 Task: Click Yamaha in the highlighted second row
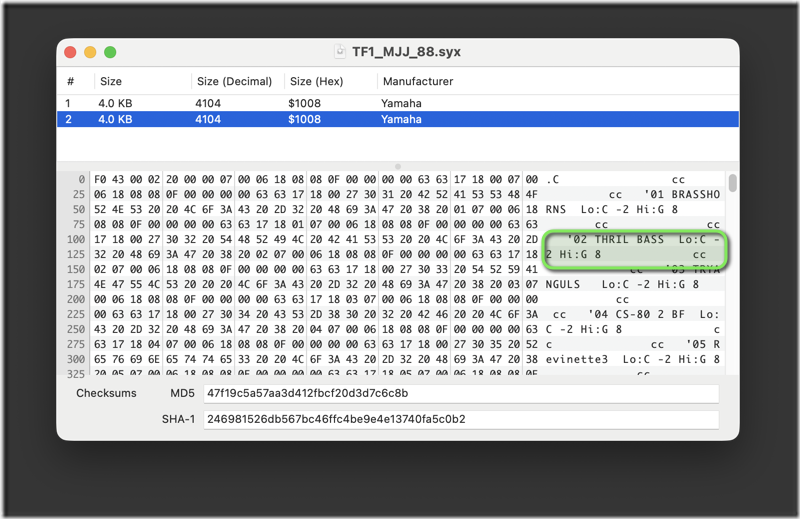[x=401, y=119]
